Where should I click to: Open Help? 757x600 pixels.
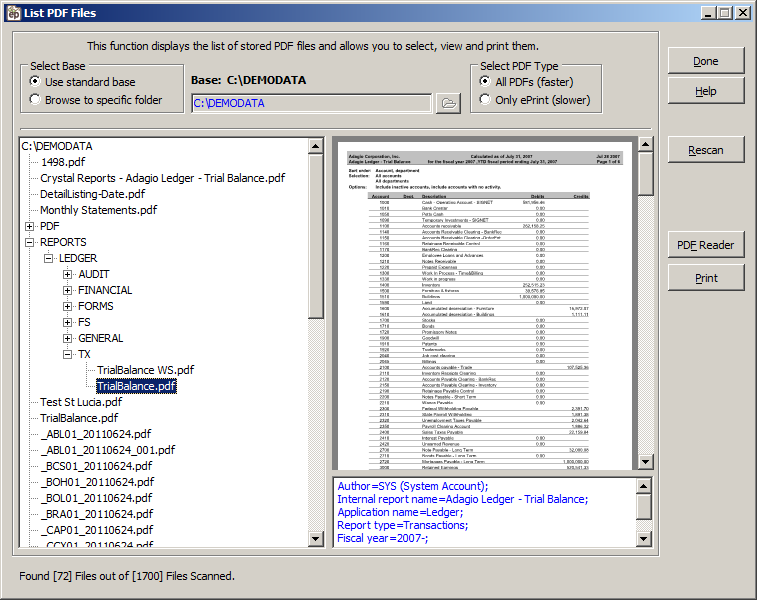tap(706, 91)
